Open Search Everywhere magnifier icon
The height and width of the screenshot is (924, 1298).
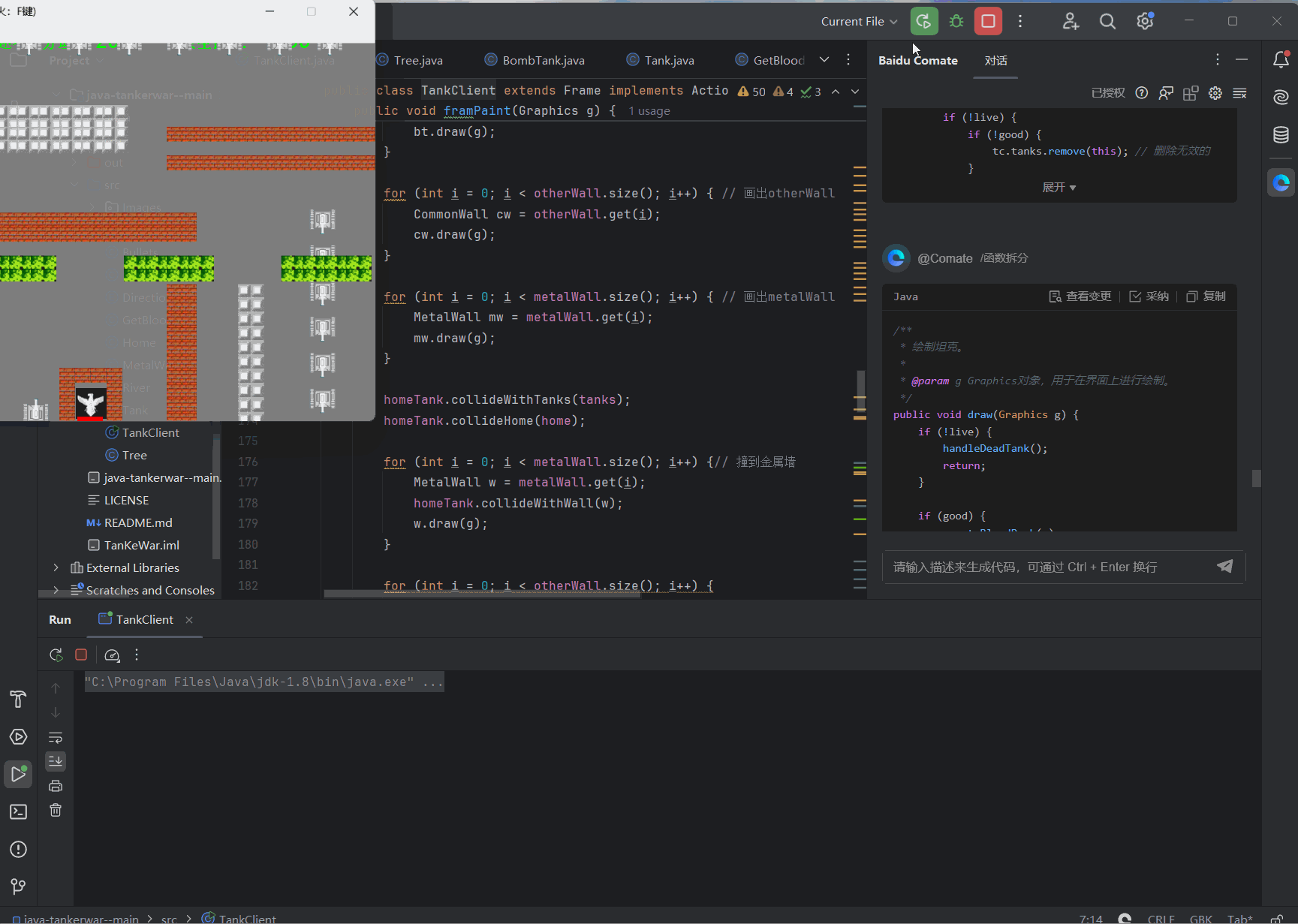tap(1107, 21)
